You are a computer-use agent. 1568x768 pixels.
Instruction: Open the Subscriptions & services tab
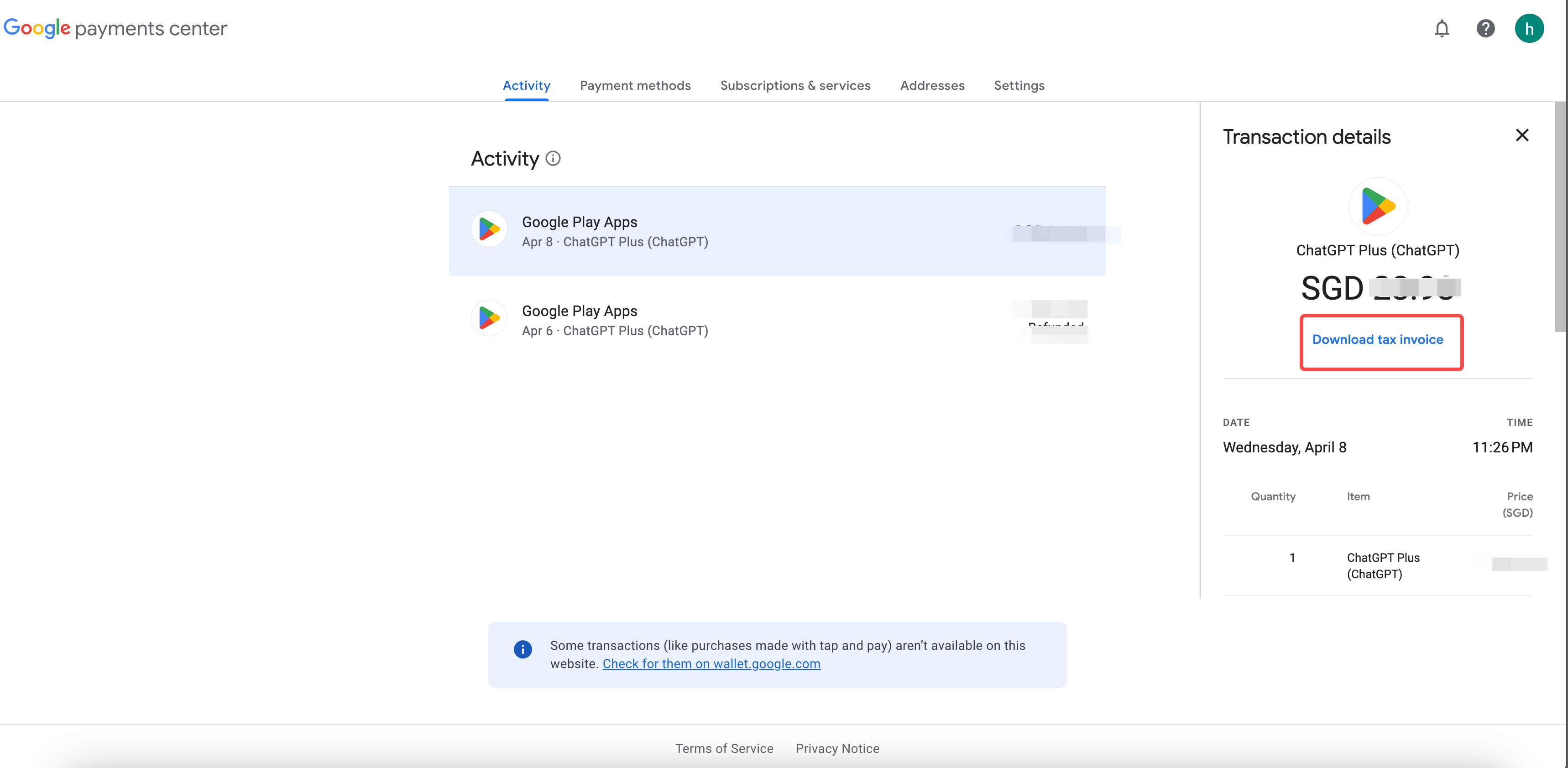[795, 86]
